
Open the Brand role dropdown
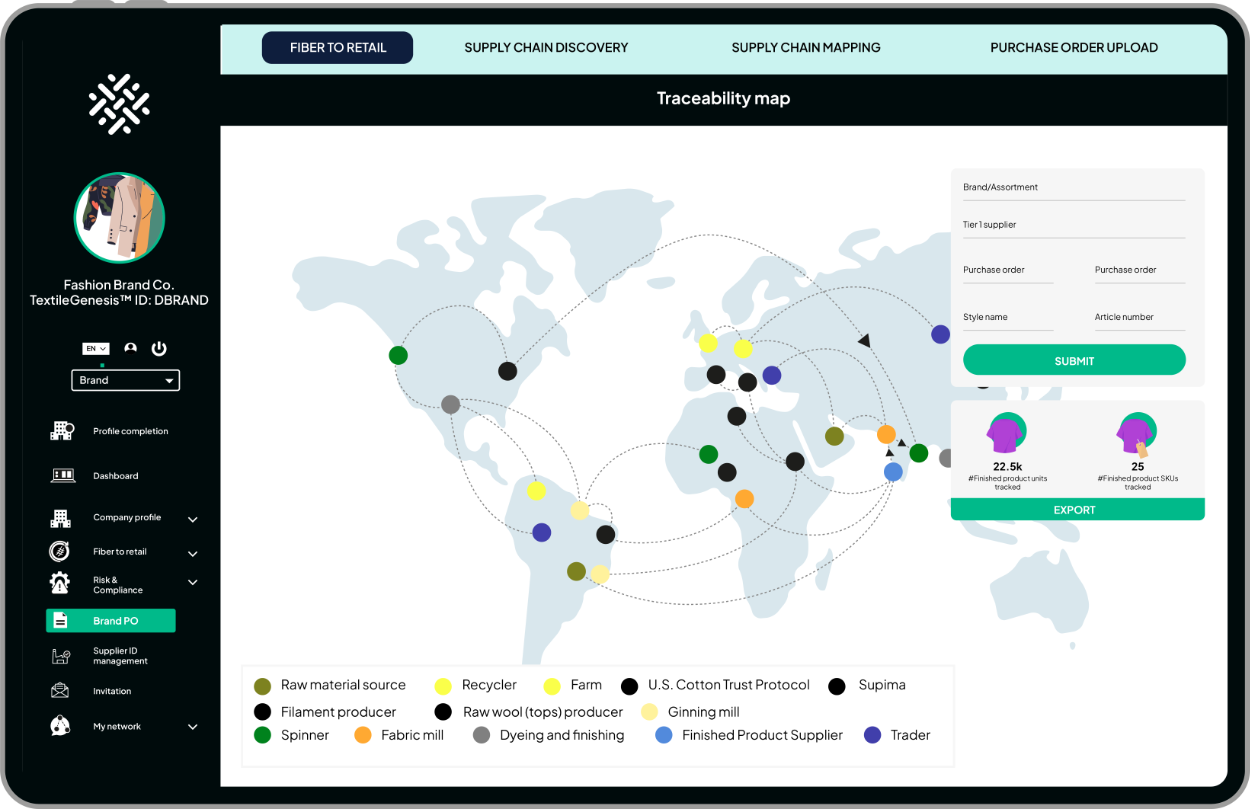click(x=125, y=380)
